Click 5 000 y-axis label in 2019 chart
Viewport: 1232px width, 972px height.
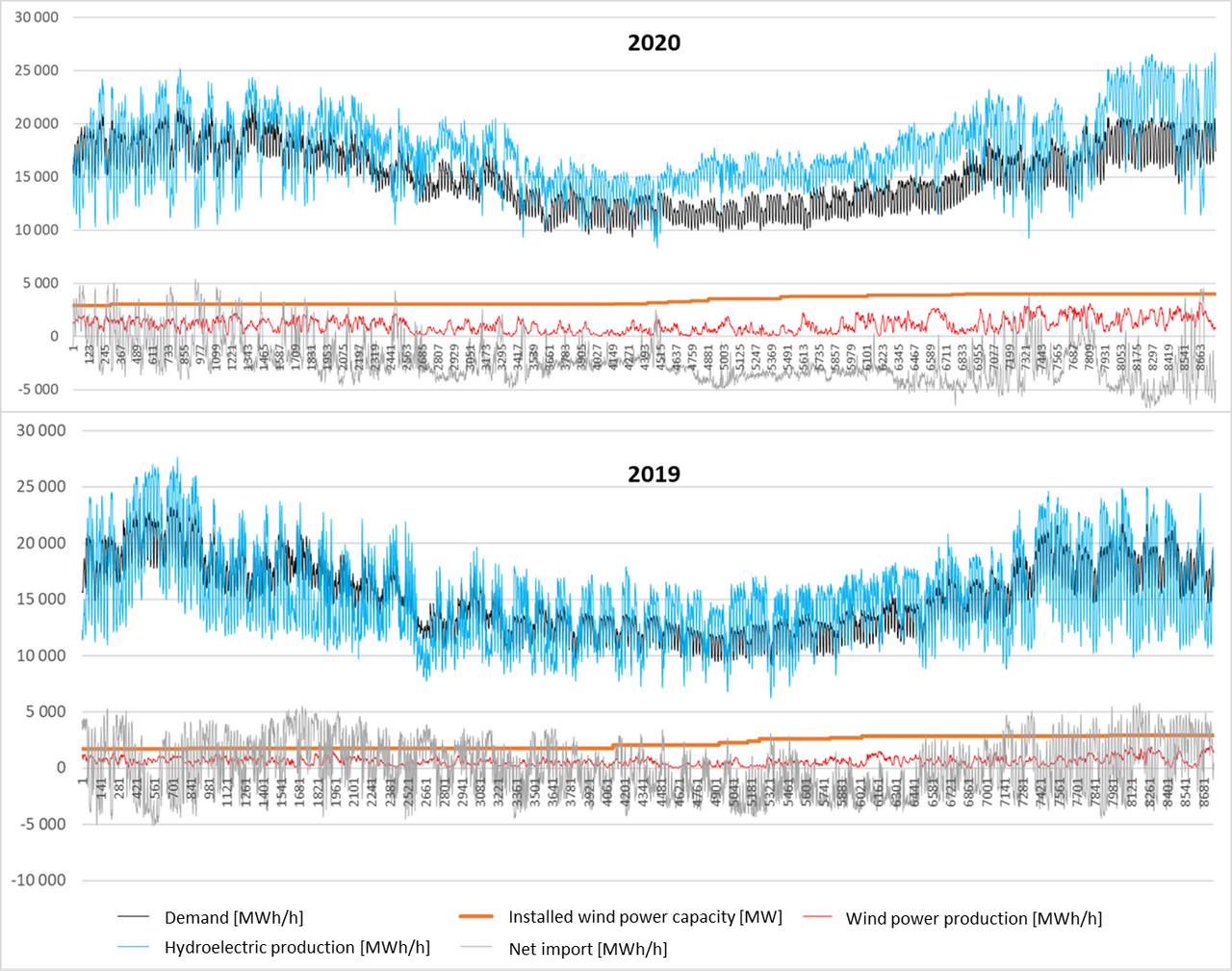46,711
